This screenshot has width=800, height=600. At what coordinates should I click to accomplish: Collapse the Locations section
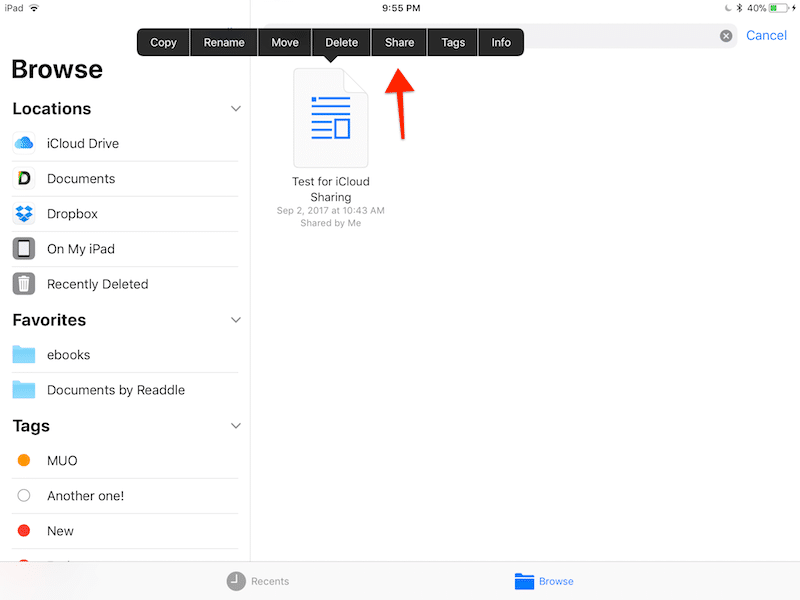(236, 108)
